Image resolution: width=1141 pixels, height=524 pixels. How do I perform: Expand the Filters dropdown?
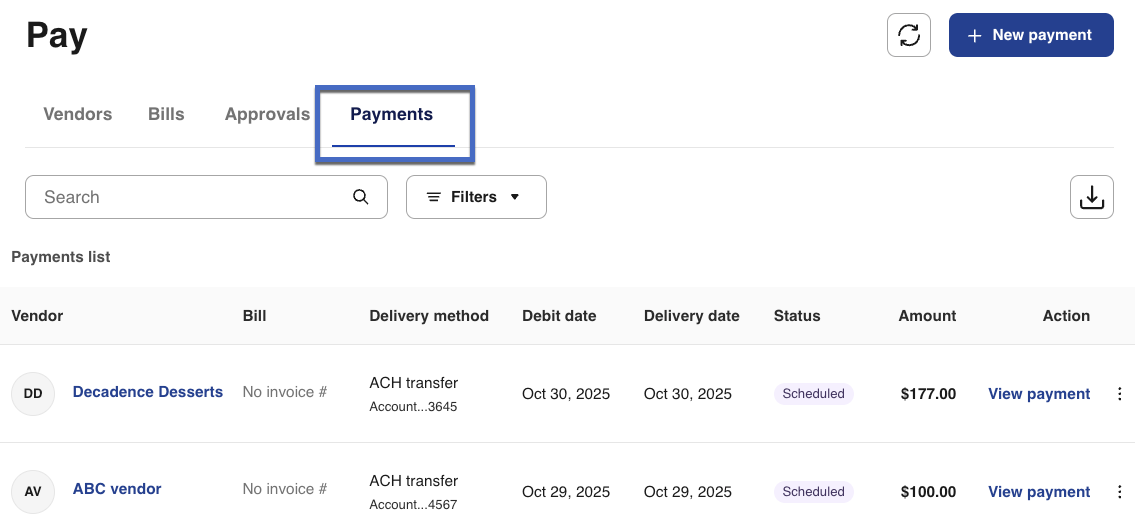pos(476,197)
